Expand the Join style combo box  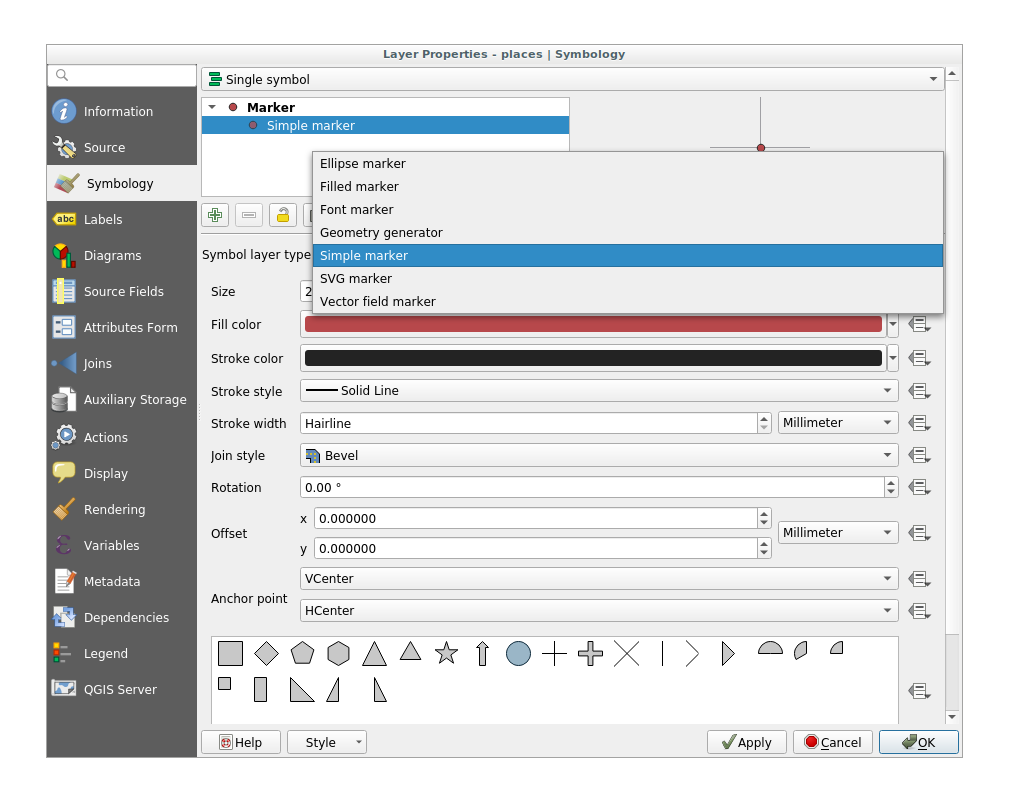(x=598, y=456)
